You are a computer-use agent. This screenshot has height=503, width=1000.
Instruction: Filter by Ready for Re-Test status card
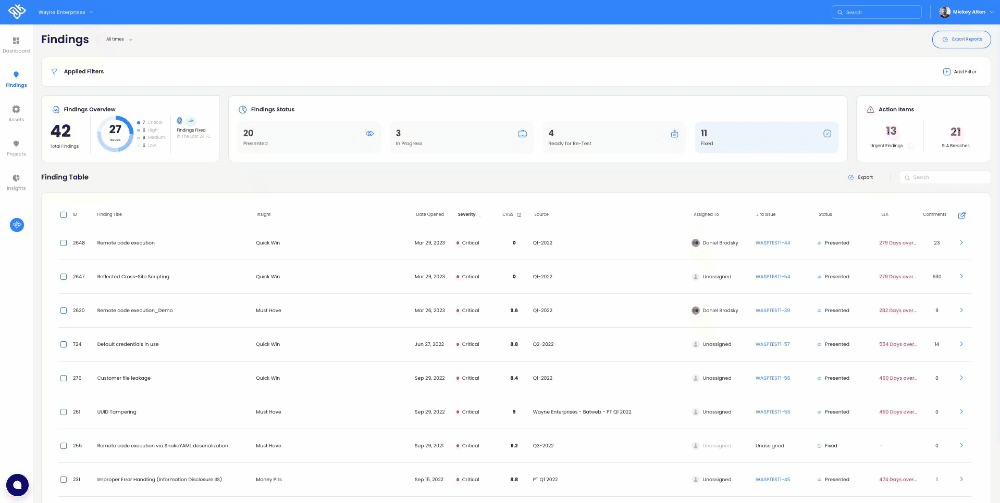click(x=614, y=137)
